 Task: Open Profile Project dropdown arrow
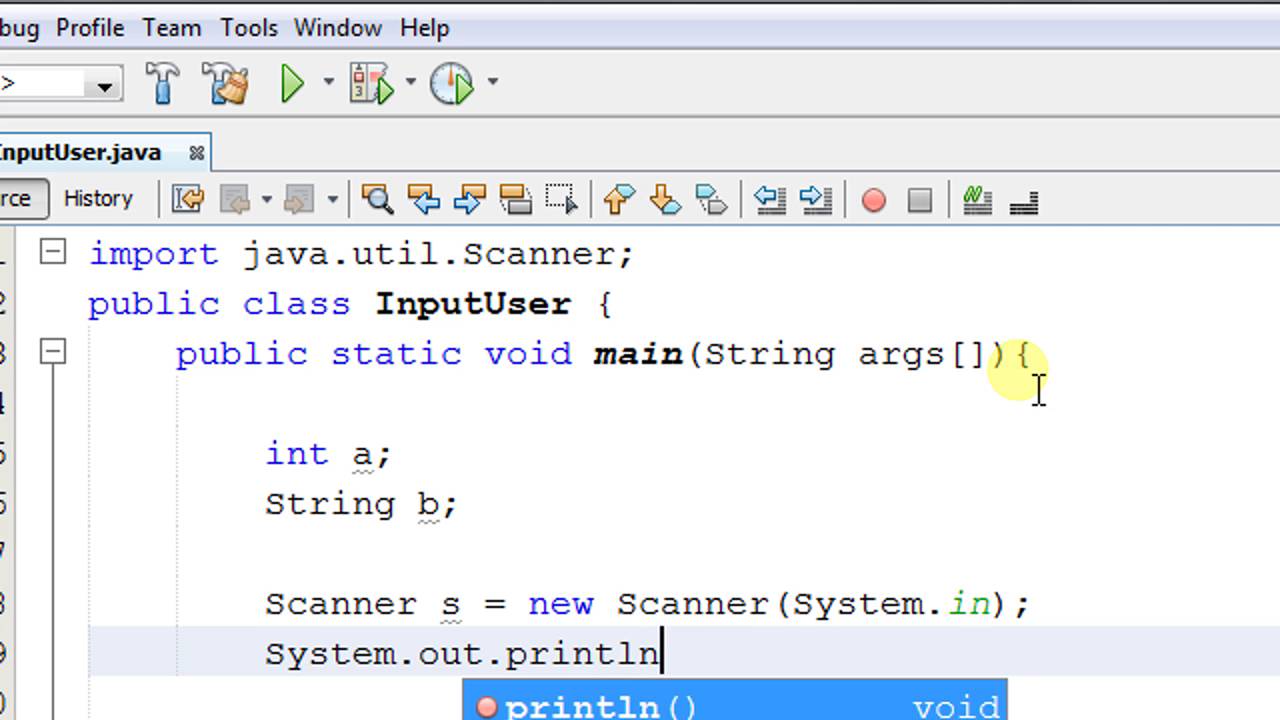click(492, 83)
